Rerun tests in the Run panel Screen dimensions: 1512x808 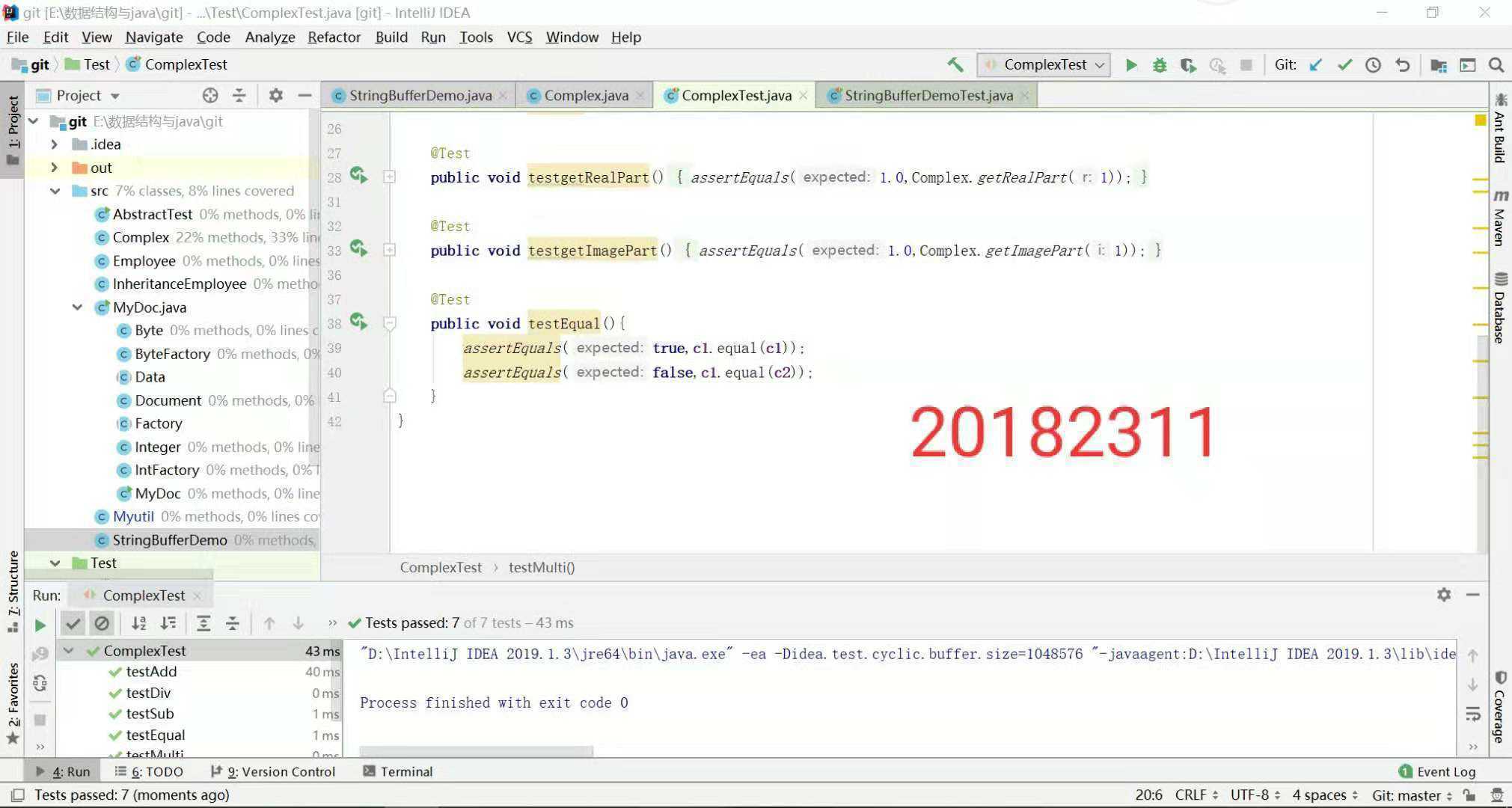[40, 625]
